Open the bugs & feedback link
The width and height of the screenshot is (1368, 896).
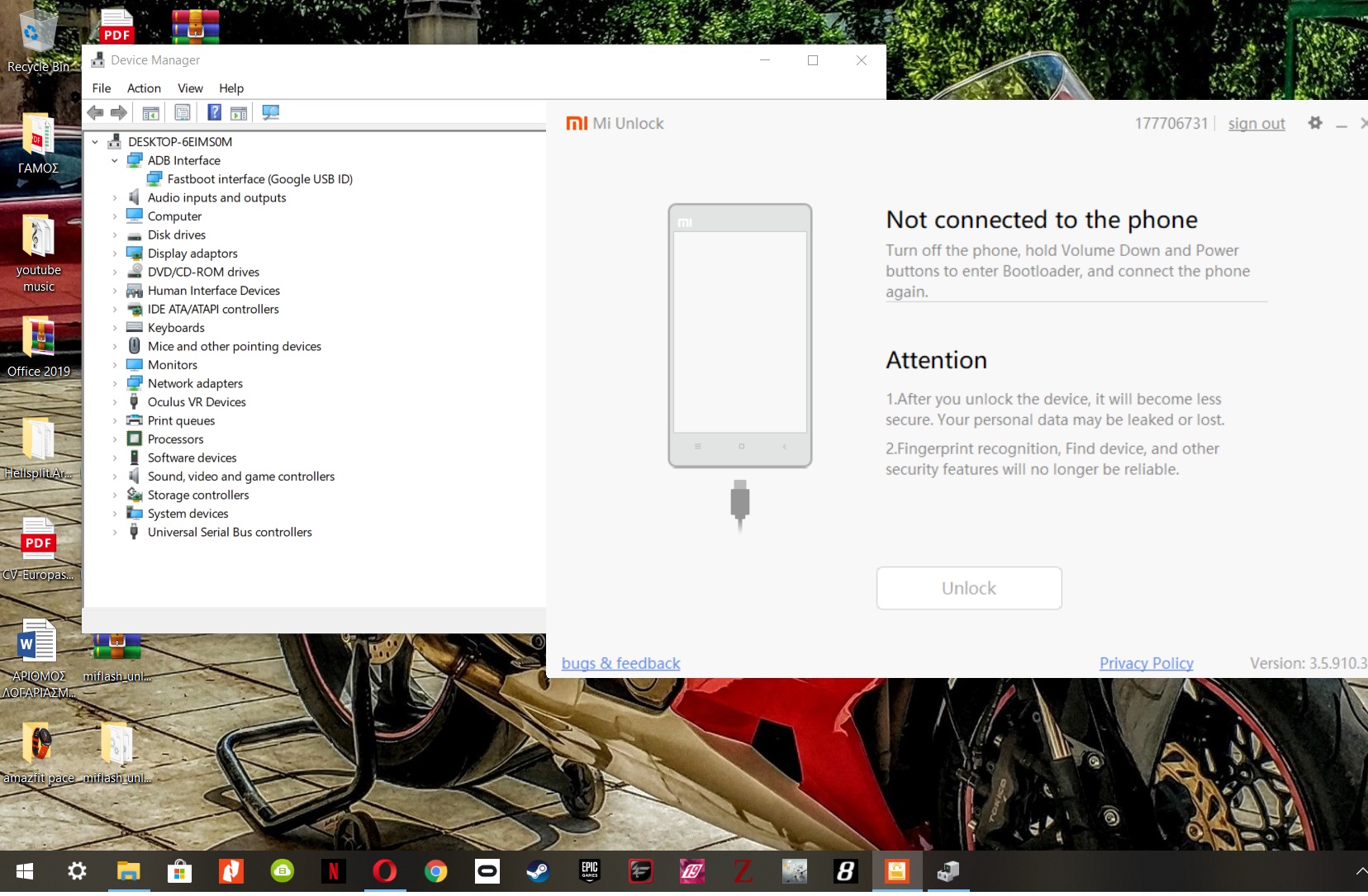tap(621, 663)
